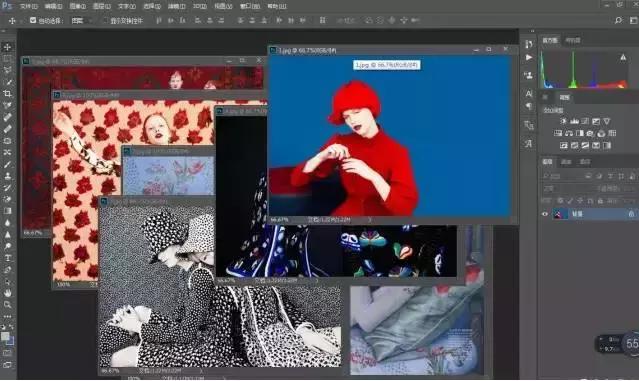Click the Change Screen Mode icon
Screen dimensions: 639x381
coord(7,365)
